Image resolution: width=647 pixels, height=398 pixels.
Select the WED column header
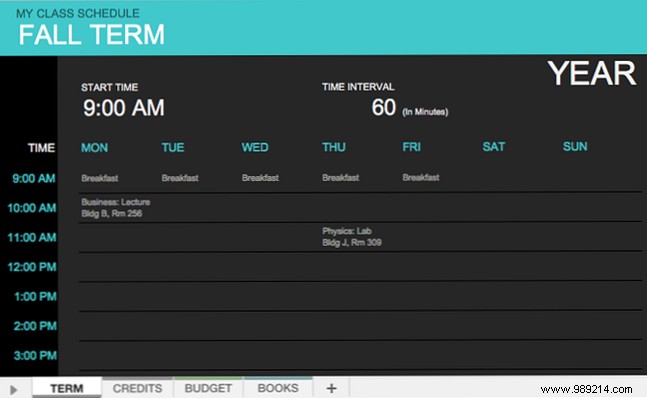(x=255, y=147)
